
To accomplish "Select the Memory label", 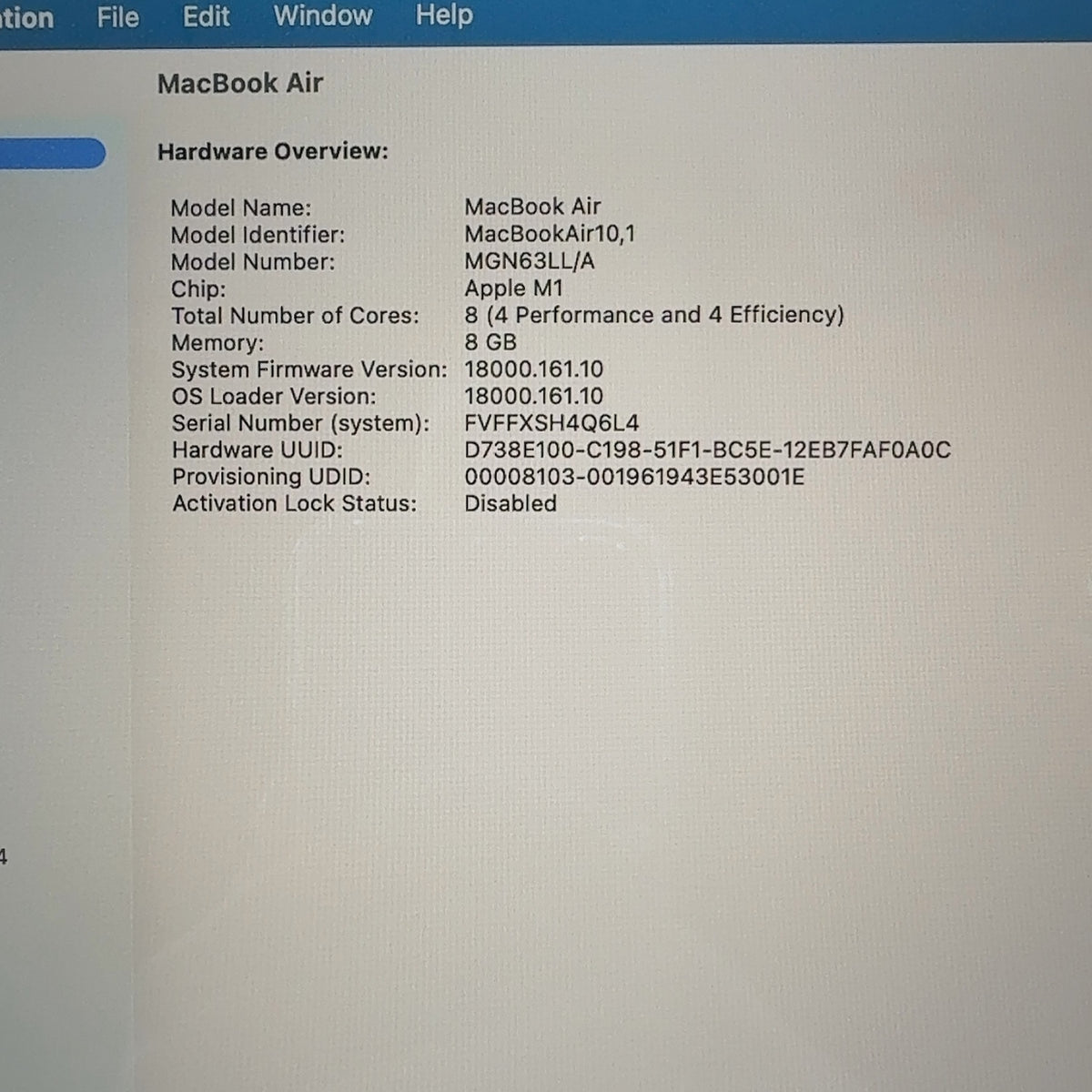I will [217, 343].
